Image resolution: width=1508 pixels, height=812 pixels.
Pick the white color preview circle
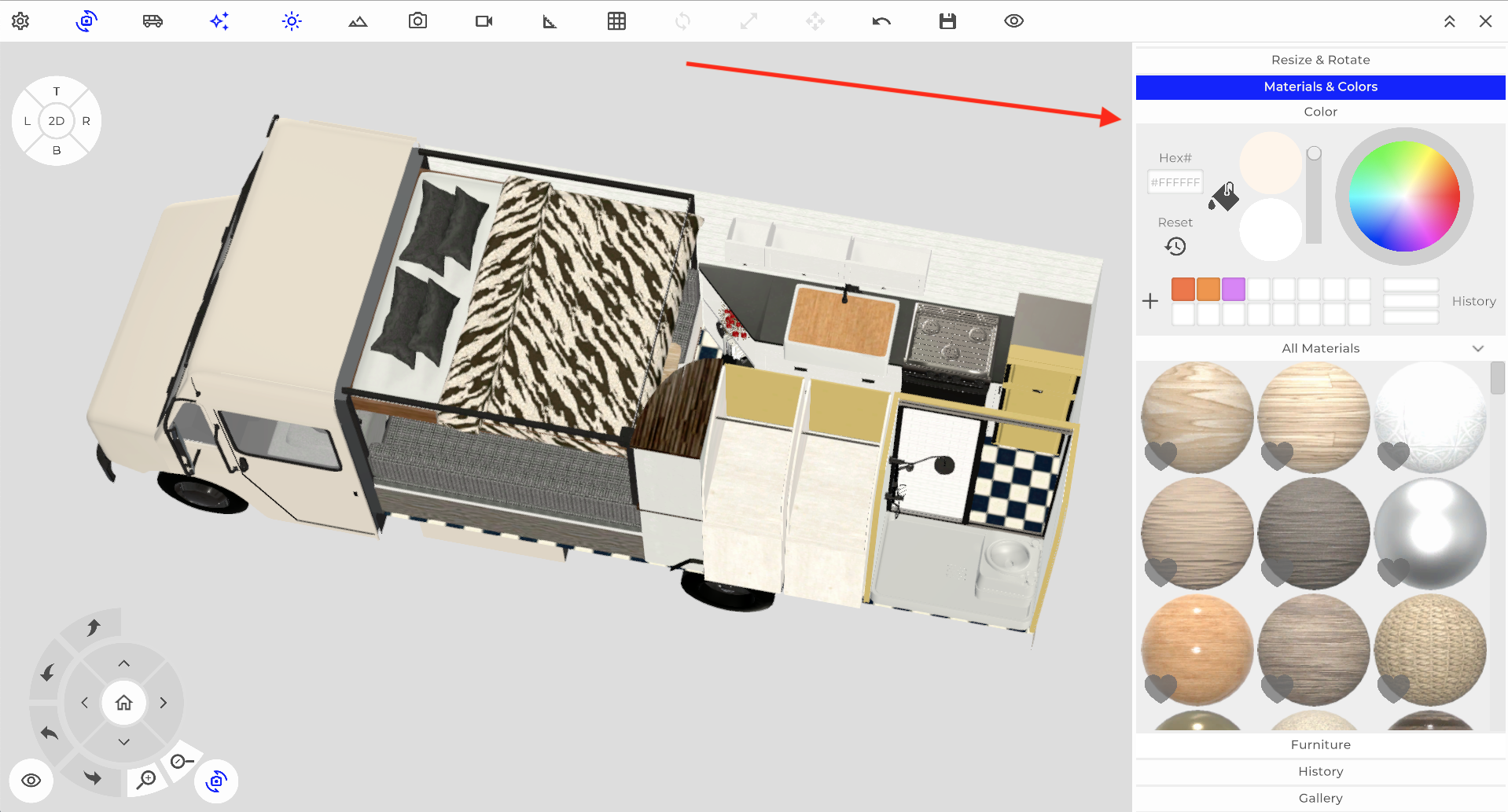pyautogui.click(x=1271, y=230)
